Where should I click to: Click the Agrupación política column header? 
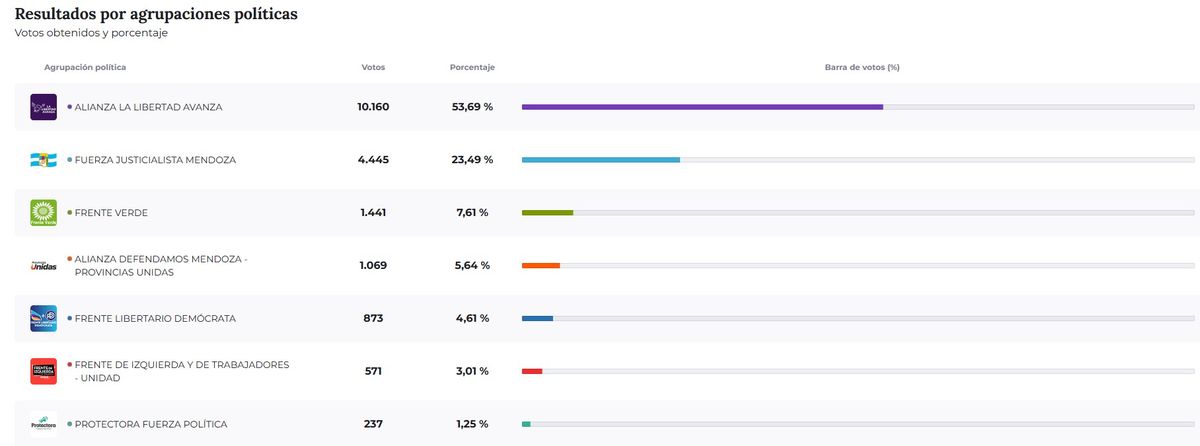click(85, 67)
